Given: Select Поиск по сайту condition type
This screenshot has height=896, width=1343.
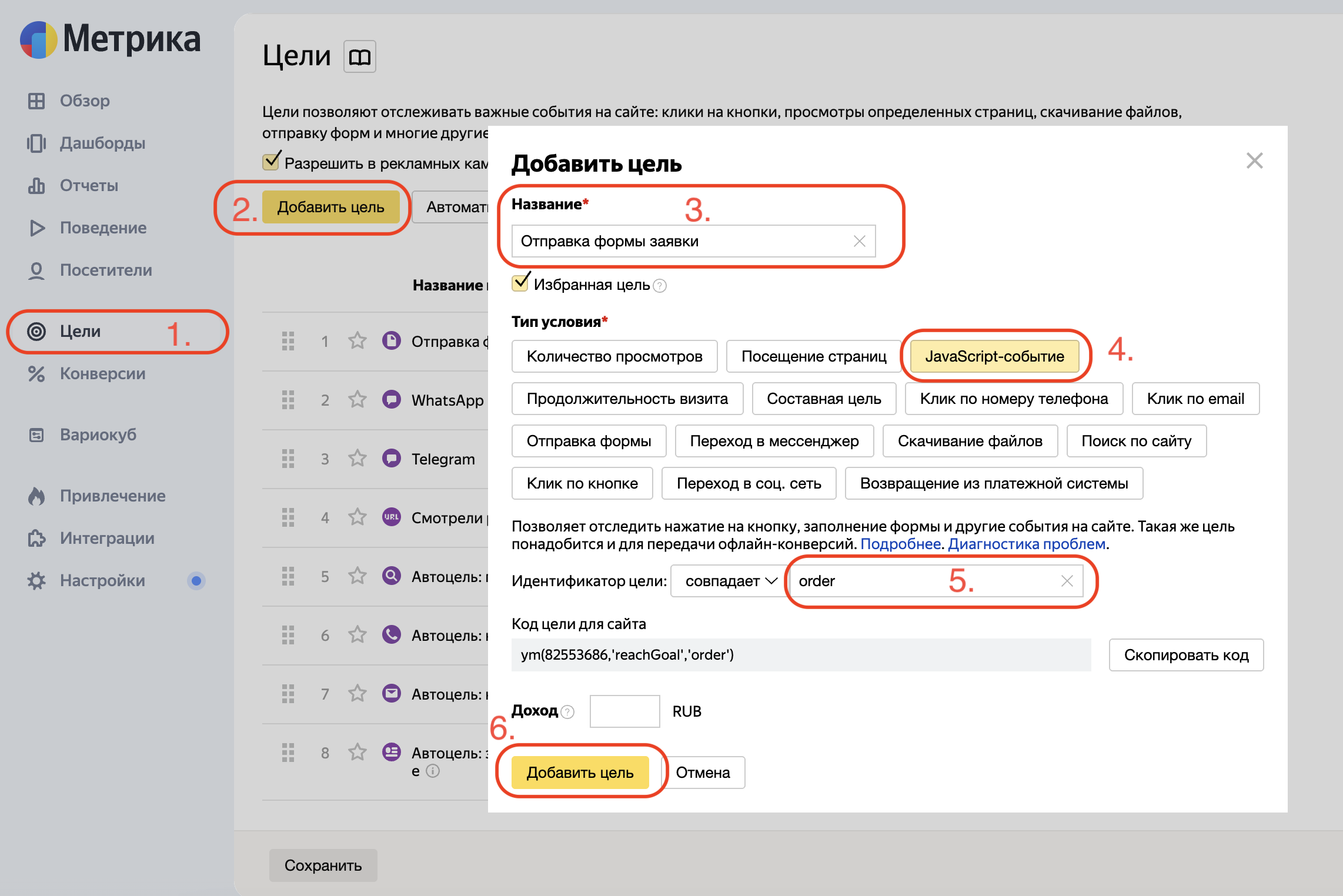Looking at the screenshot, I should (x=1137, y=441).
